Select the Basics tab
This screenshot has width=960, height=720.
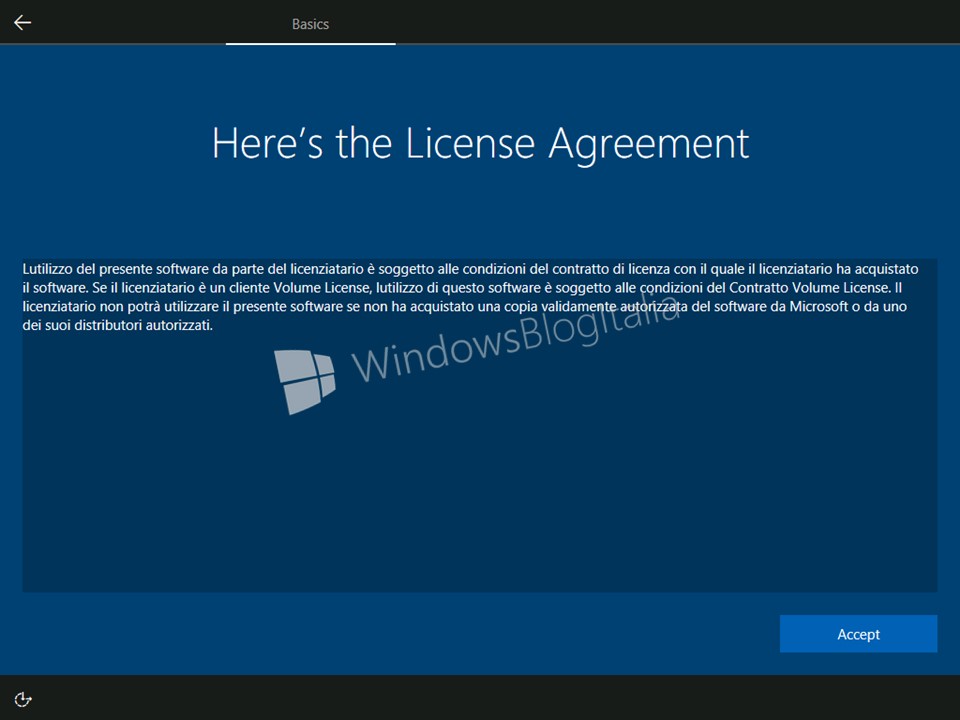tap(310, 24)
